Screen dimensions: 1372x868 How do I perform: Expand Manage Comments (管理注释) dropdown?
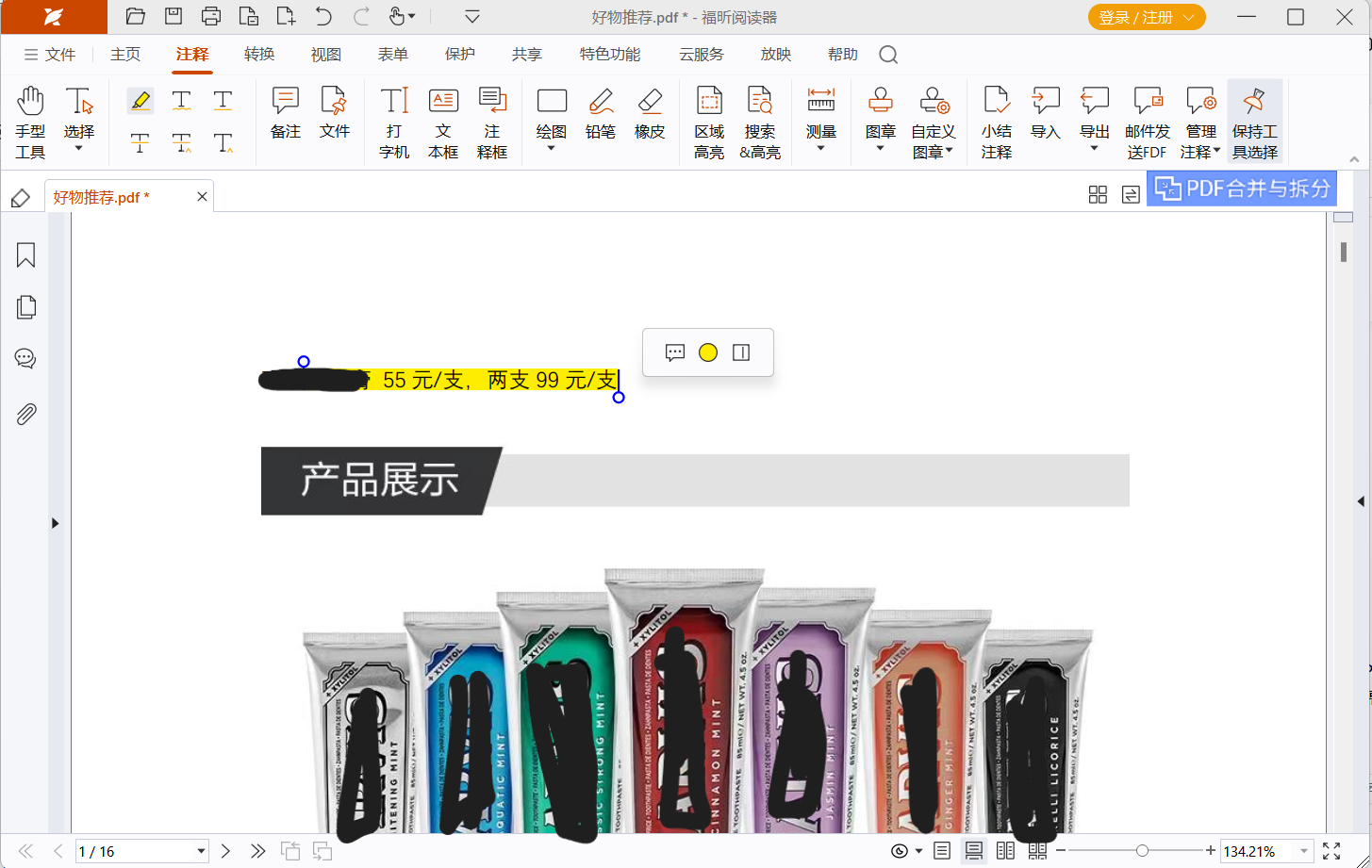coord(1217,151)
